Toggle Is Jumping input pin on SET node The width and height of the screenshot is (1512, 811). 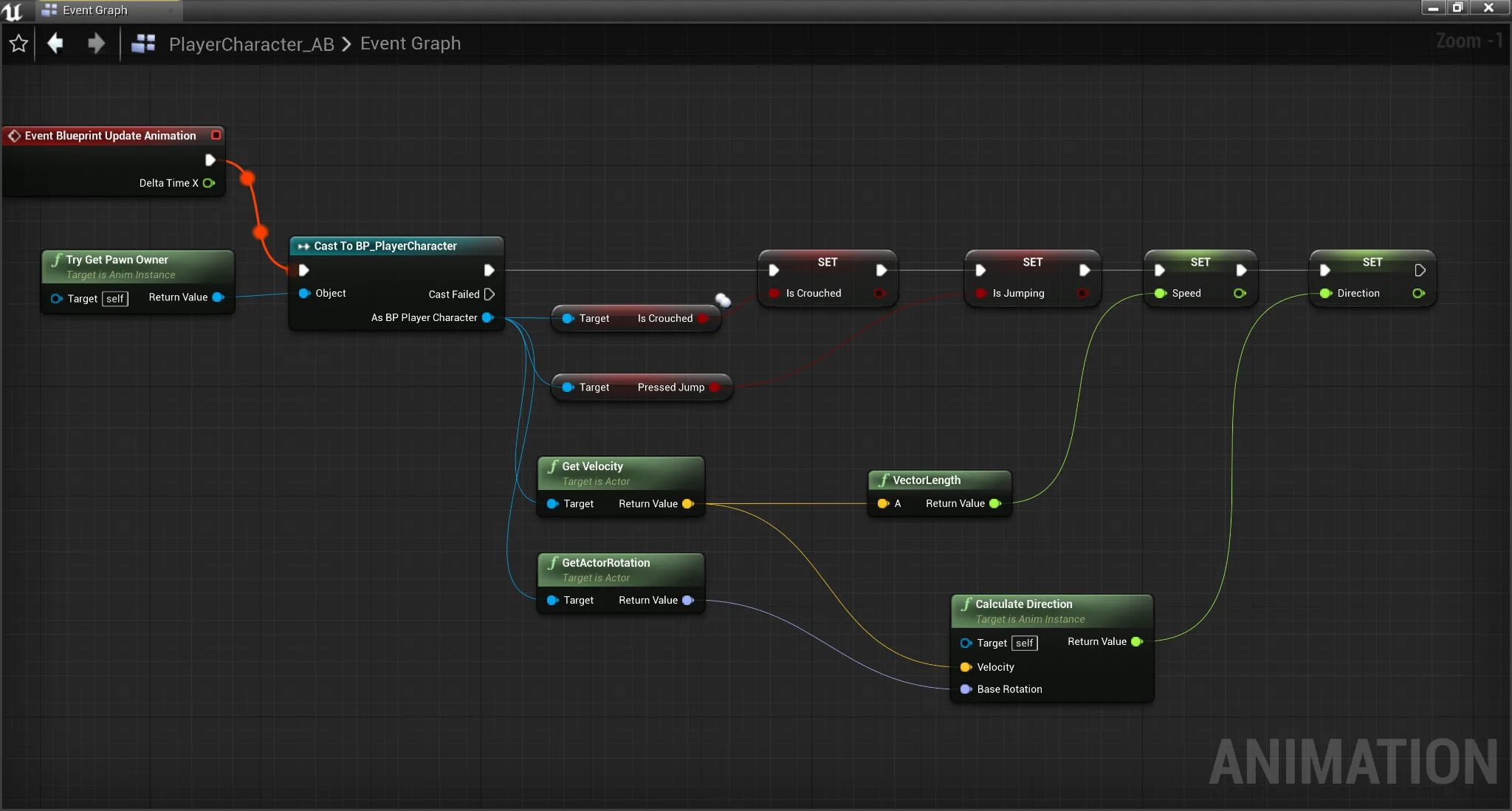click(980, 293)
